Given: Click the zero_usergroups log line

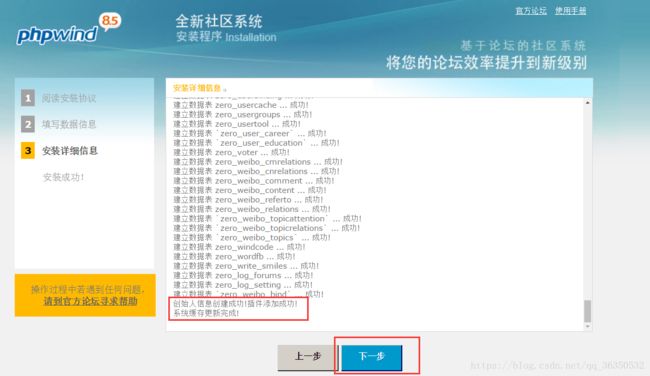Looking at the screenshot, I should pyautogui.click(x=243, y=115).
